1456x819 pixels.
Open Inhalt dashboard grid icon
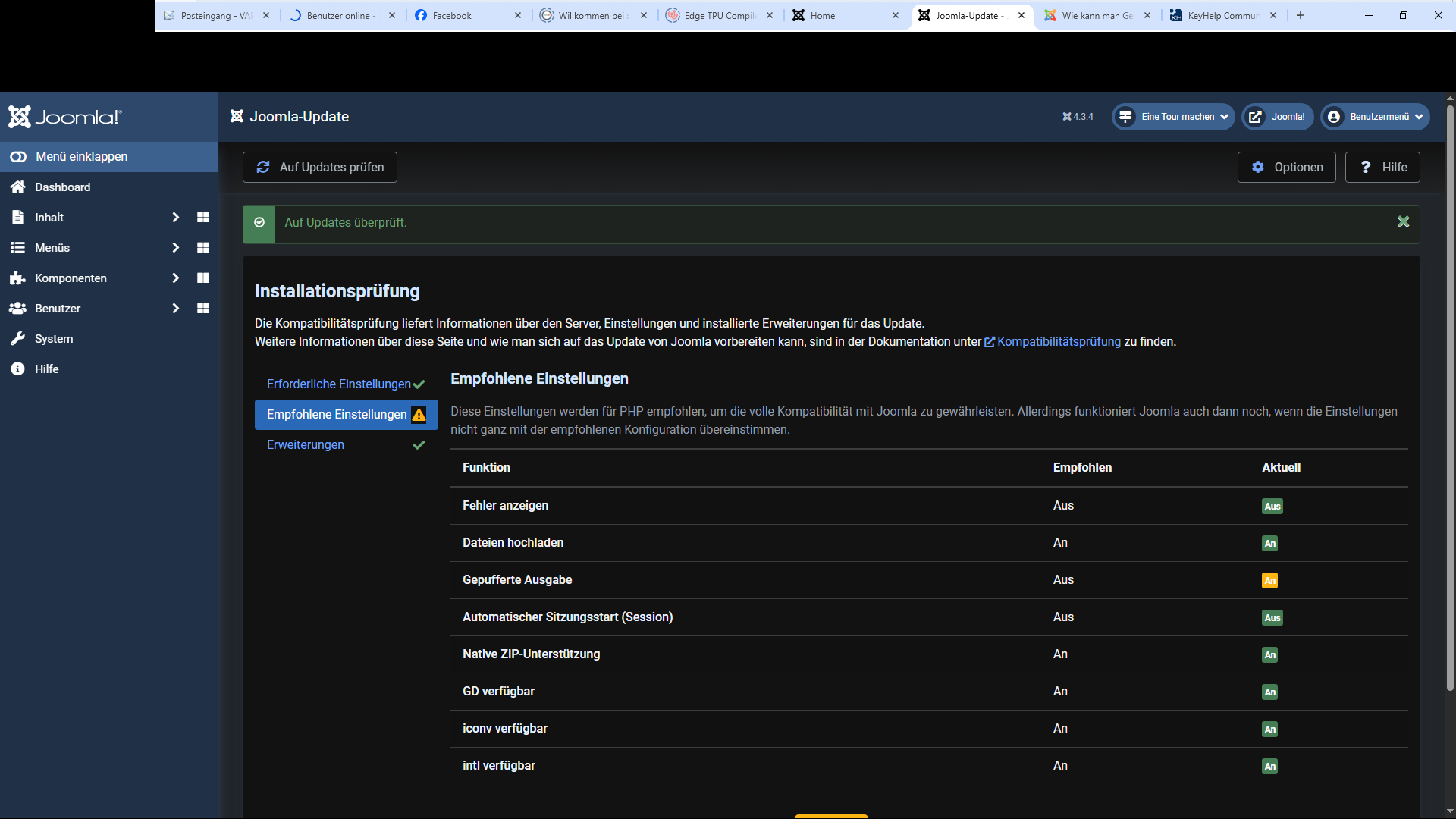[x=202, y=218]
